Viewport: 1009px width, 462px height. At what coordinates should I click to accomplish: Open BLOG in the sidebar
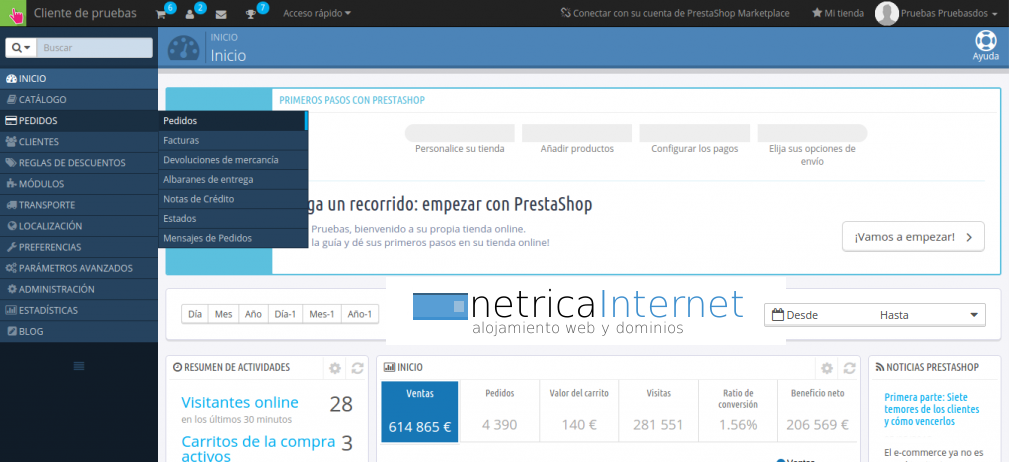pyautogui.click(x=79, y=331)
